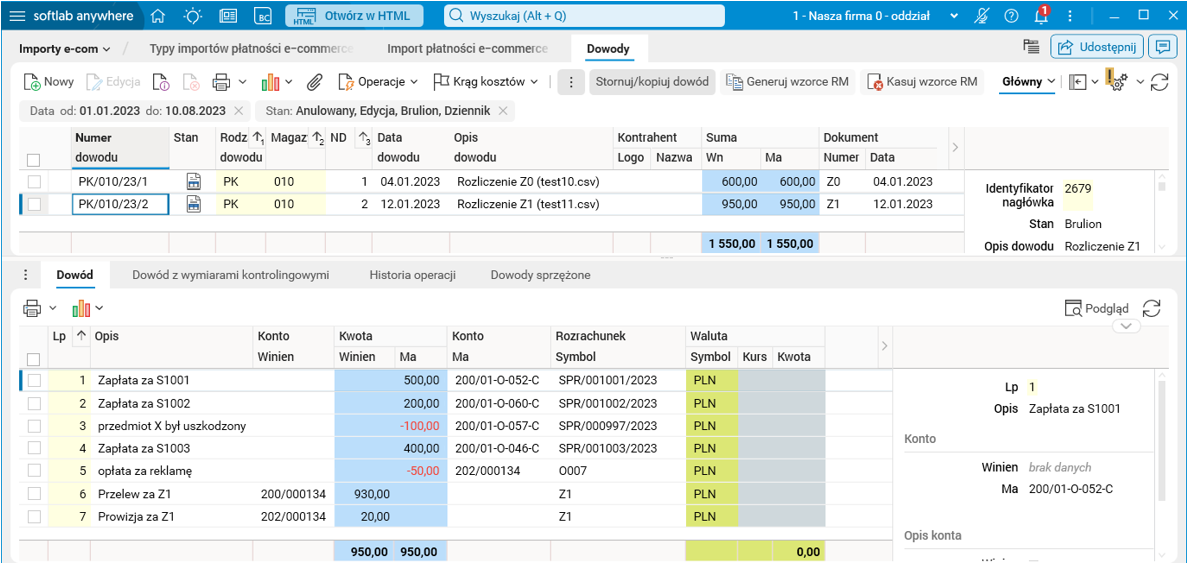The image size is (1187, 563).
Task: Click the Stornuj/kopiuj dowód button
Action: click(652, 82)
